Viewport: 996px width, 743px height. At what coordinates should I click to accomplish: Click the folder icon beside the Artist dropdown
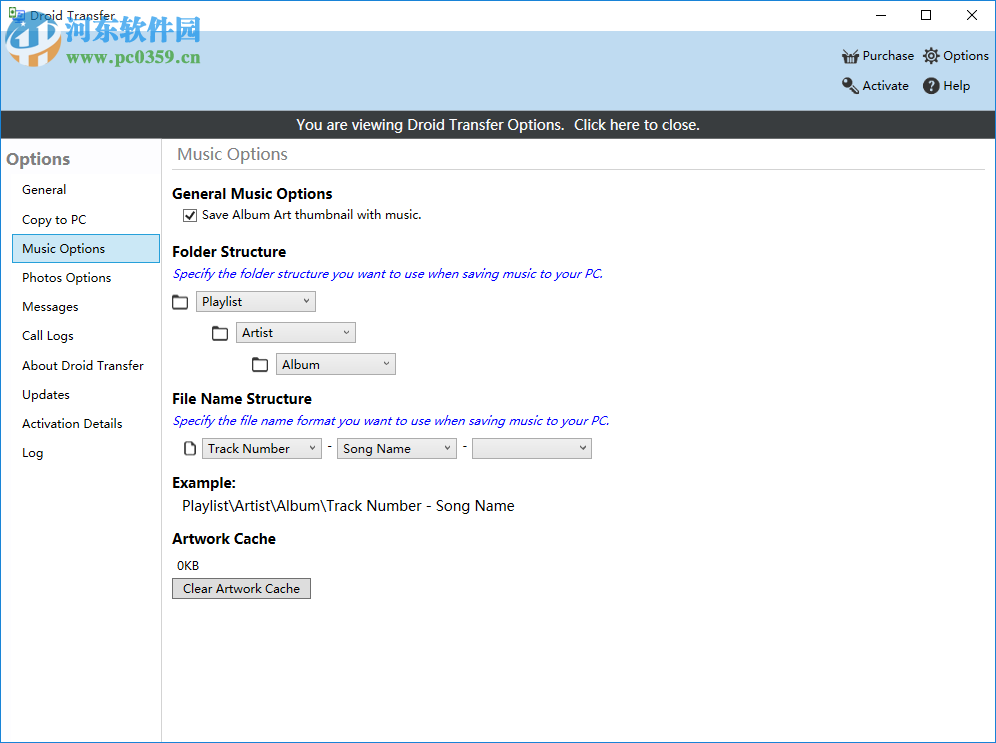click(220, 332)
